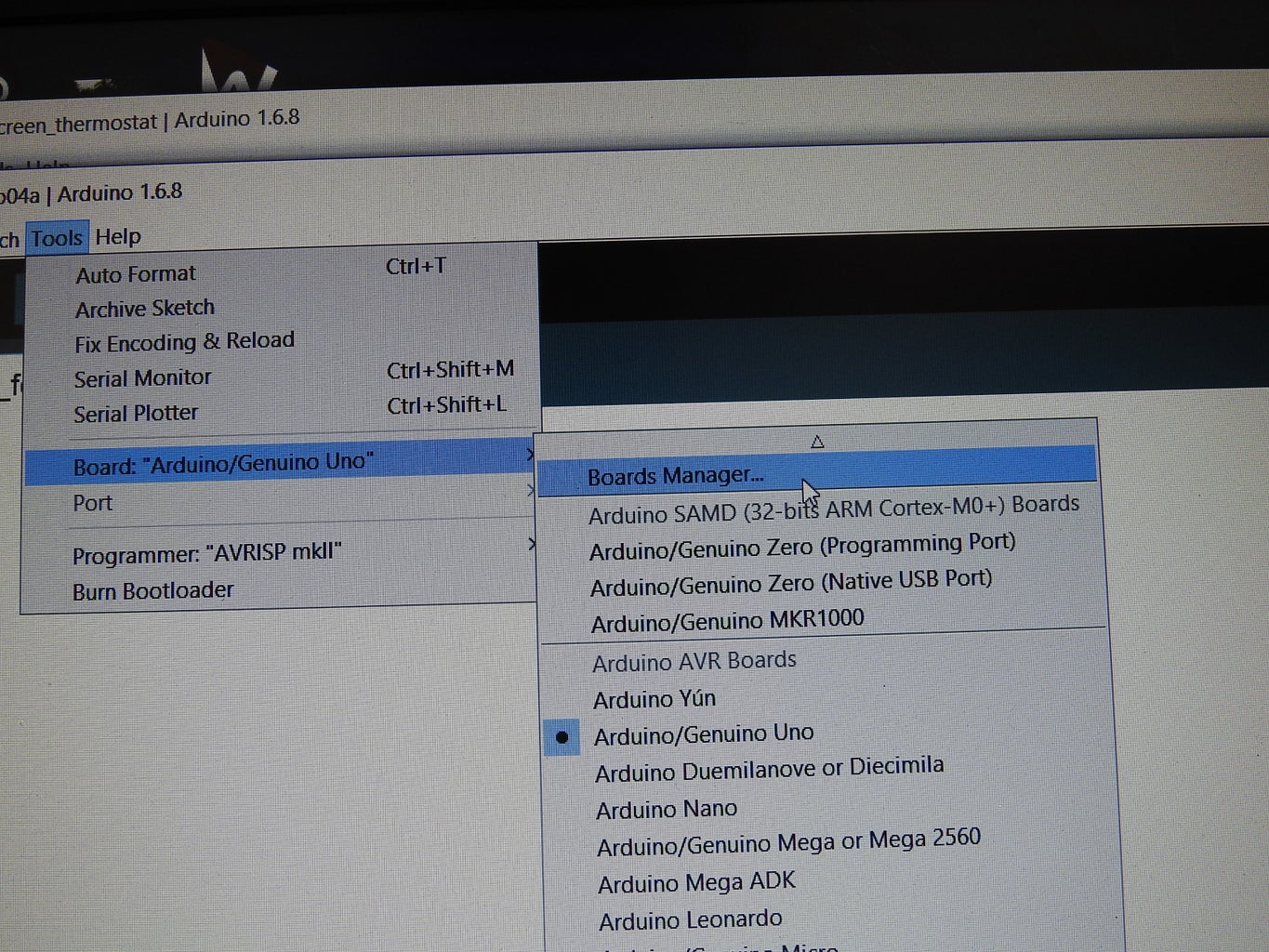Open Boards Manager from the board list

click(x=817, y=476)
